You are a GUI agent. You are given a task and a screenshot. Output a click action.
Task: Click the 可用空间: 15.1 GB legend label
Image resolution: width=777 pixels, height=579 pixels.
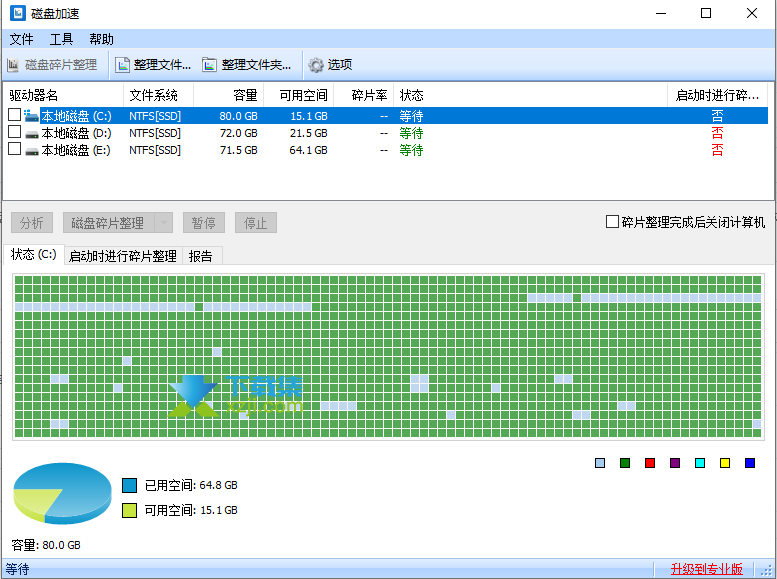point(191,510)
